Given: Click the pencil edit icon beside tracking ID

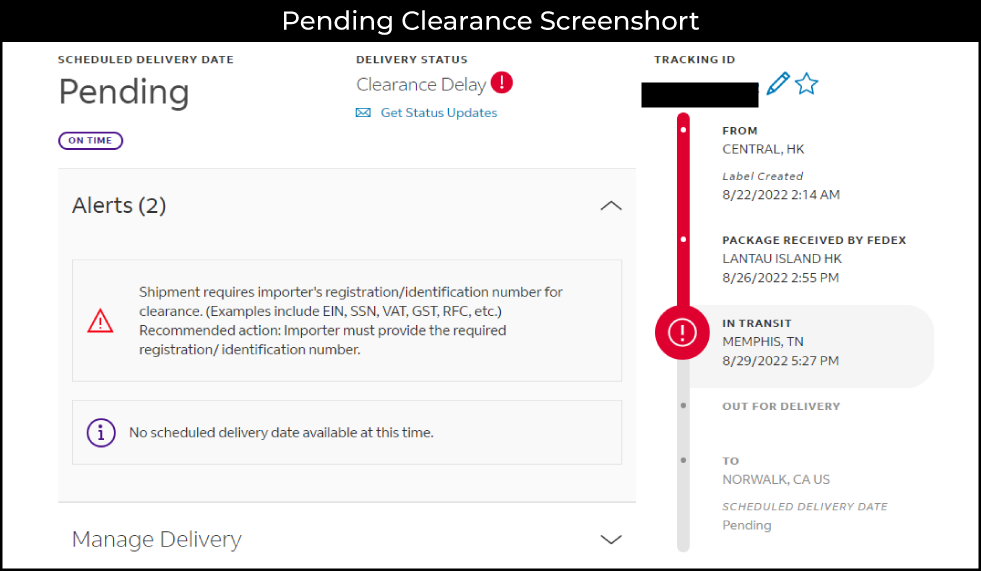Looking at the screenshot, I should [778, 83].
